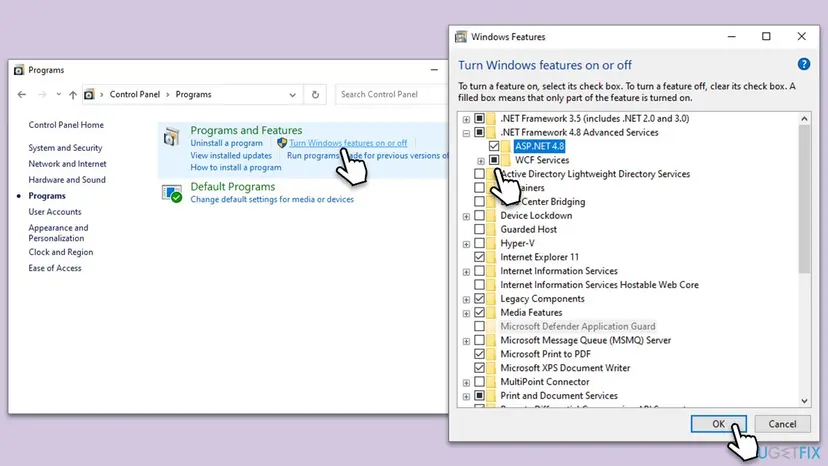Click folder icon next to MultiPoint Connector

(491, 381)
